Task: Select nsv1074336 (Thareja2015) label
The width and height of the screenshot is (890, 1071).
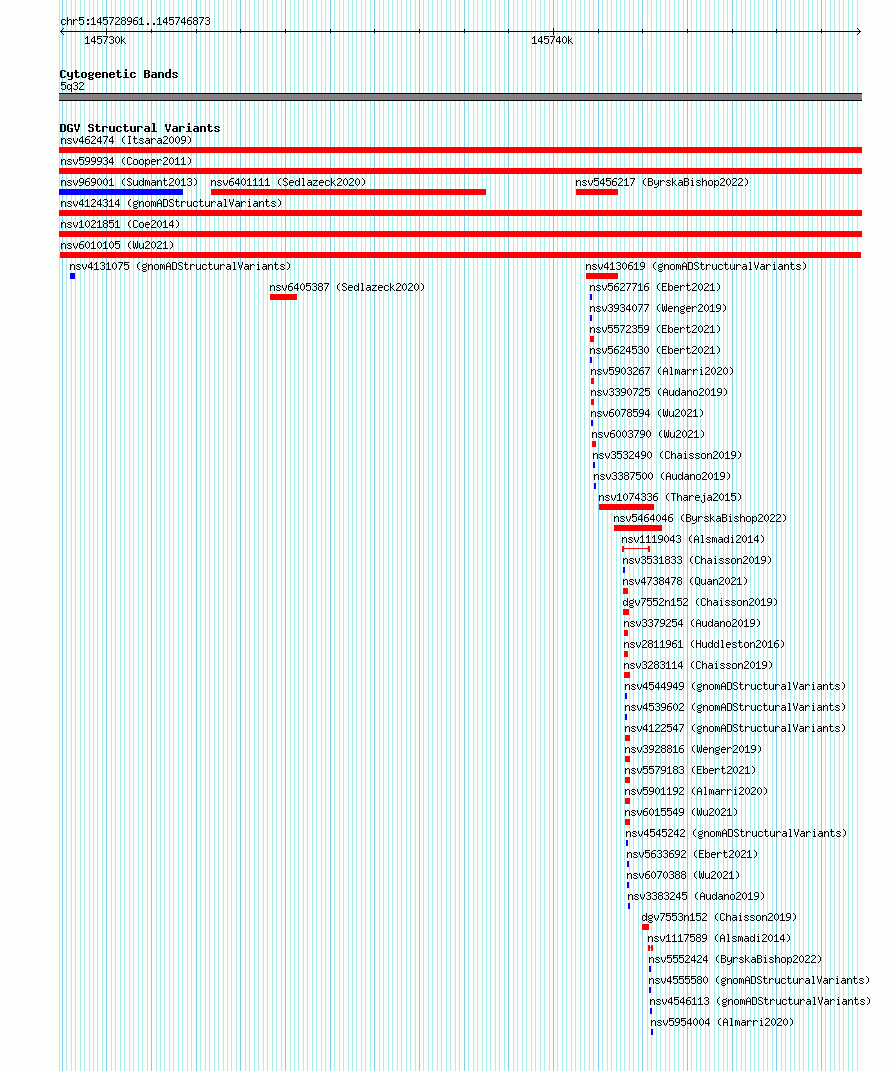Action: 670,497
